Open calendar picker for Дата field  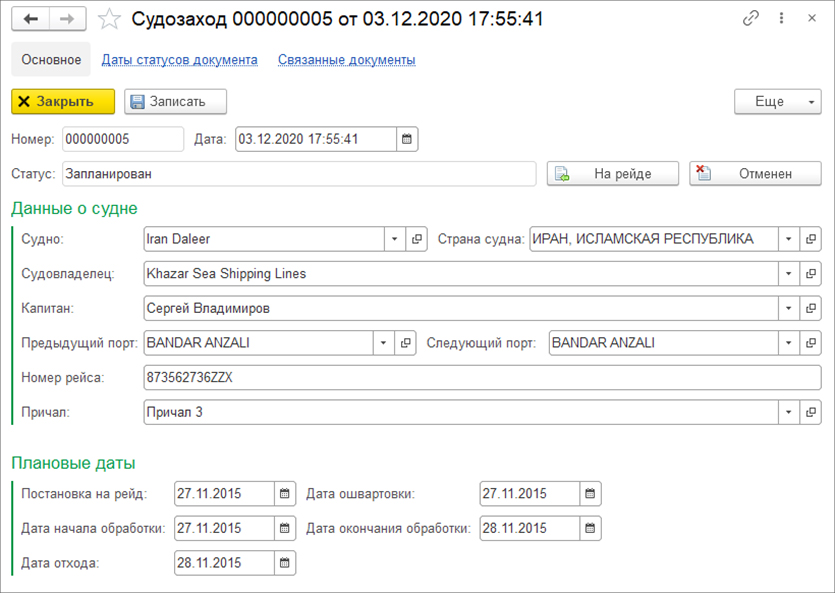pyautogui.click(x=407, y=140)
